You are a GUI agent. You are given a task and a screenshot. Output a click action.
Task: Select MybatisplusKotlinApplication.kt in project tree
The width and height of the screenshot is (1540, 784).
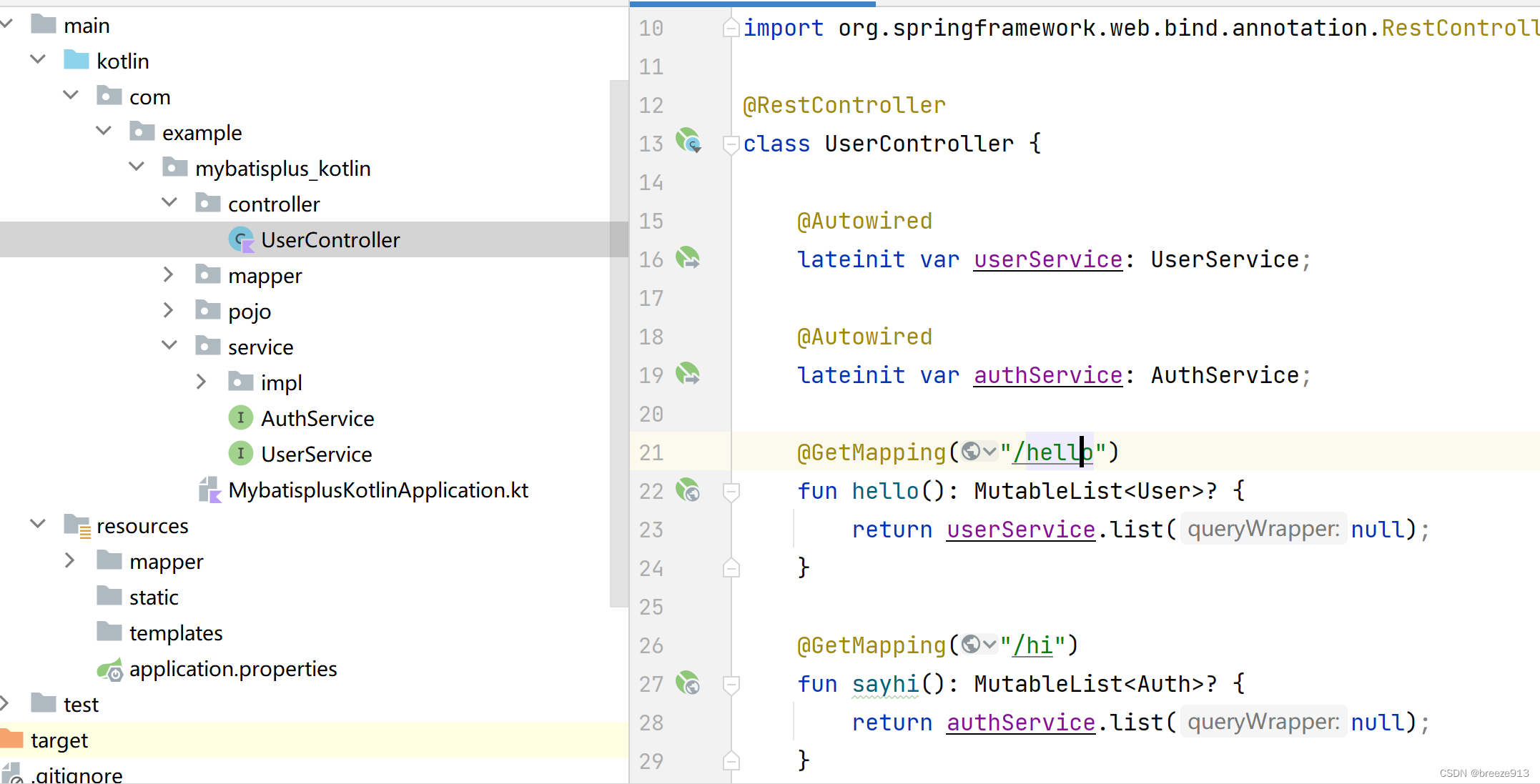(x=377, y=490)
